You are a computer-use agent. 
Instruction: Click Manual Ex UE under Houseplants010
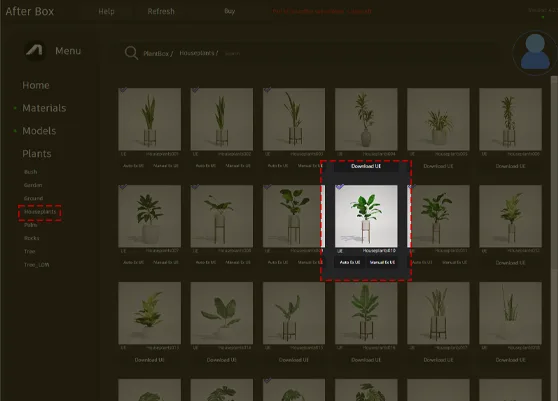pyautogui.click(x=382, y=262)
